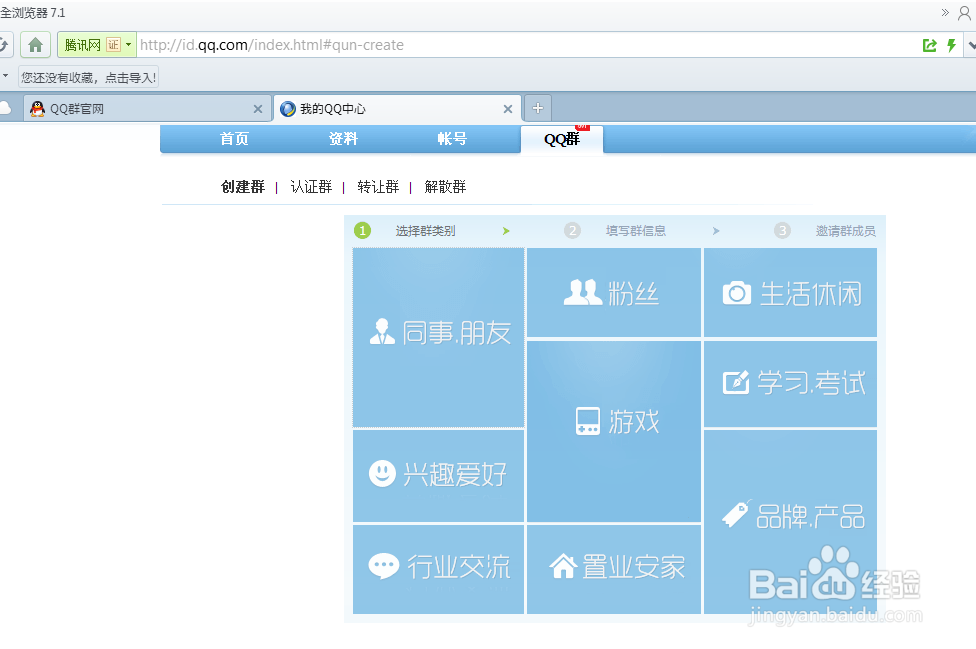
Task: Open 帐号 in the navigation bar
Action: click(x=452, y=139)
